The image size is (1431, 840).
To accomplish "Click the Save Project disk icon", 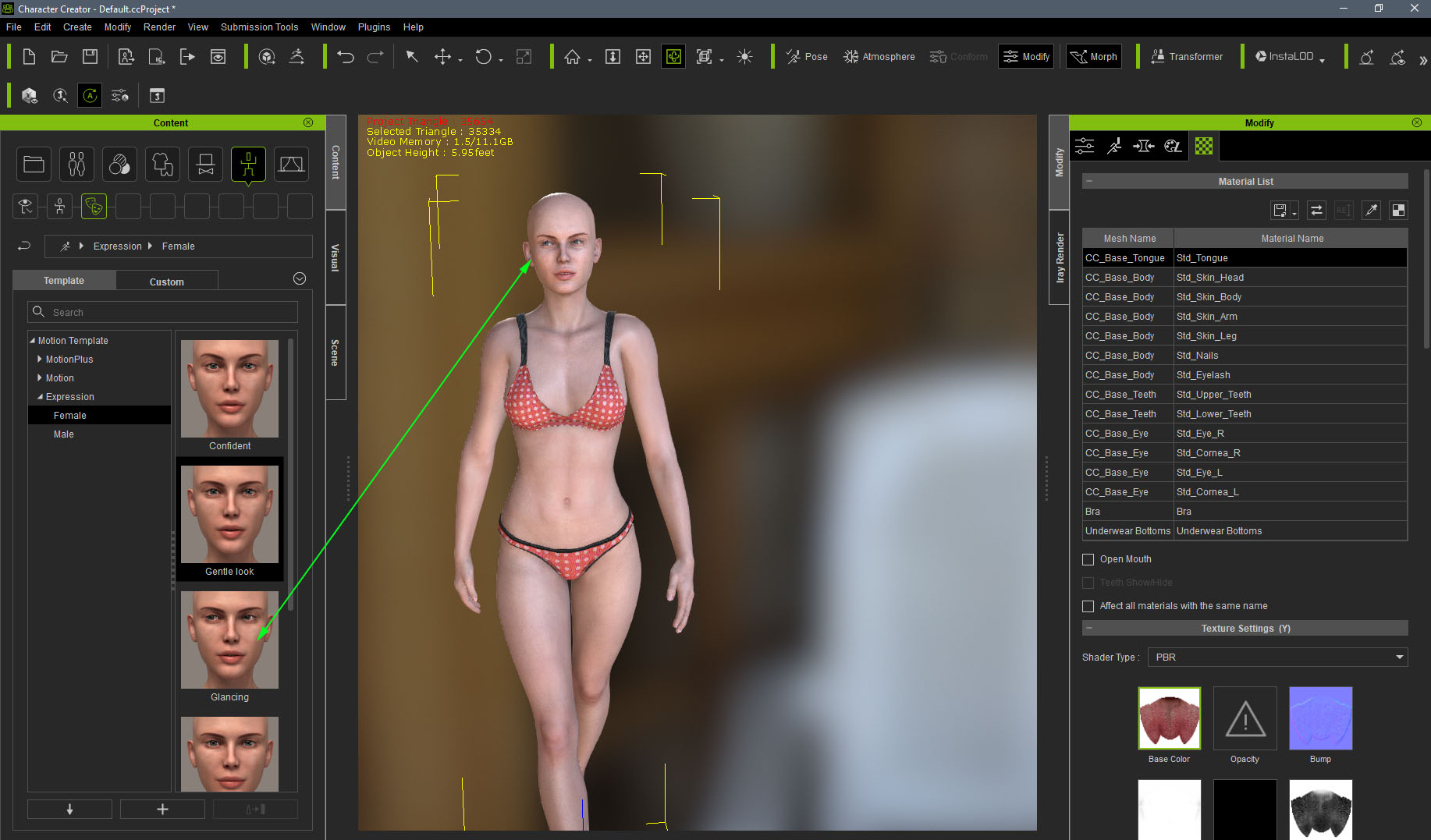I will (90, 57).
